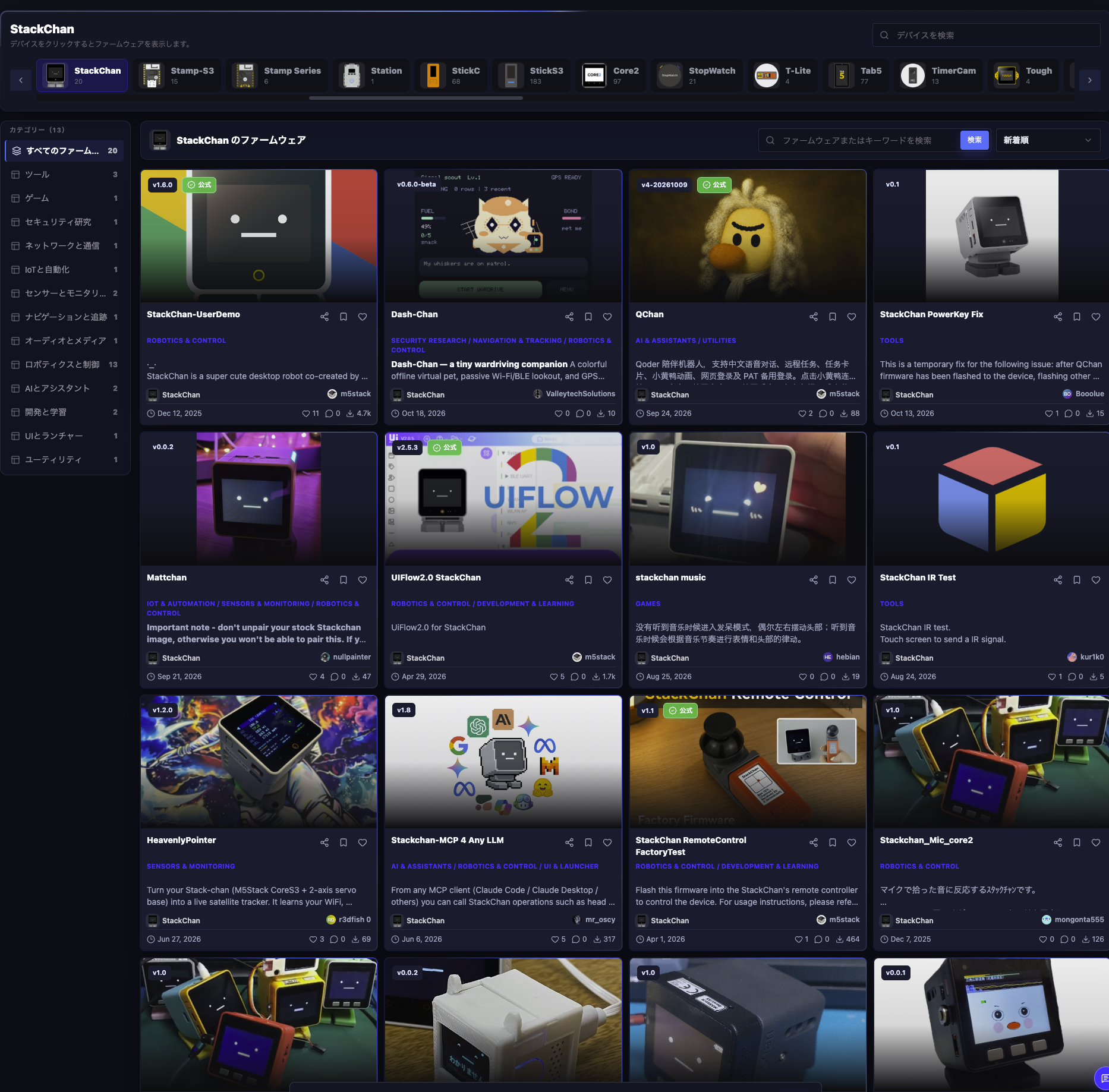Share the Stackchan-MCP 4 Any LLM card

tap(569, 842)
